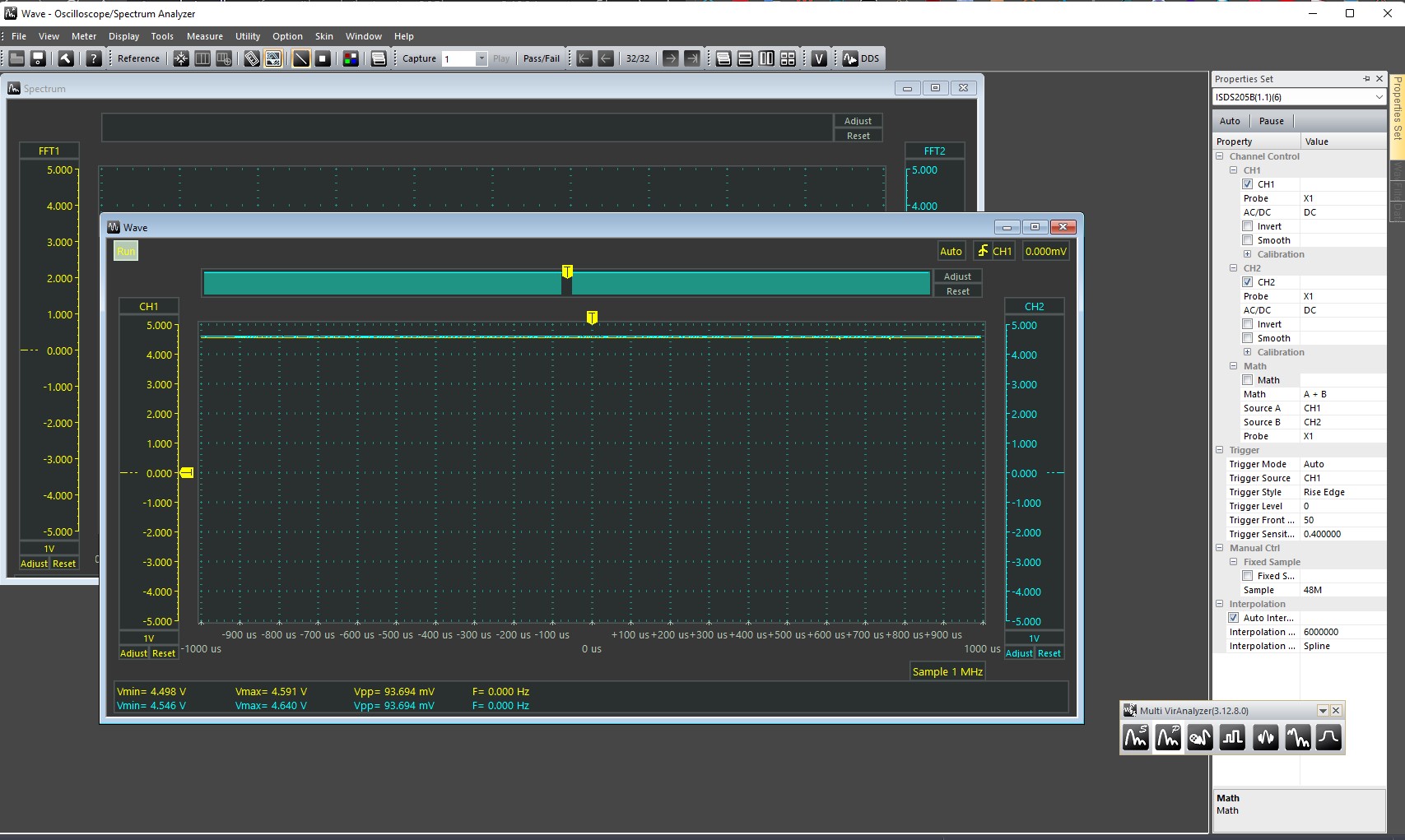
Task: Toggle the CH2 enable checkbox
Action: pyautogui.click(x=1247, y=282)
